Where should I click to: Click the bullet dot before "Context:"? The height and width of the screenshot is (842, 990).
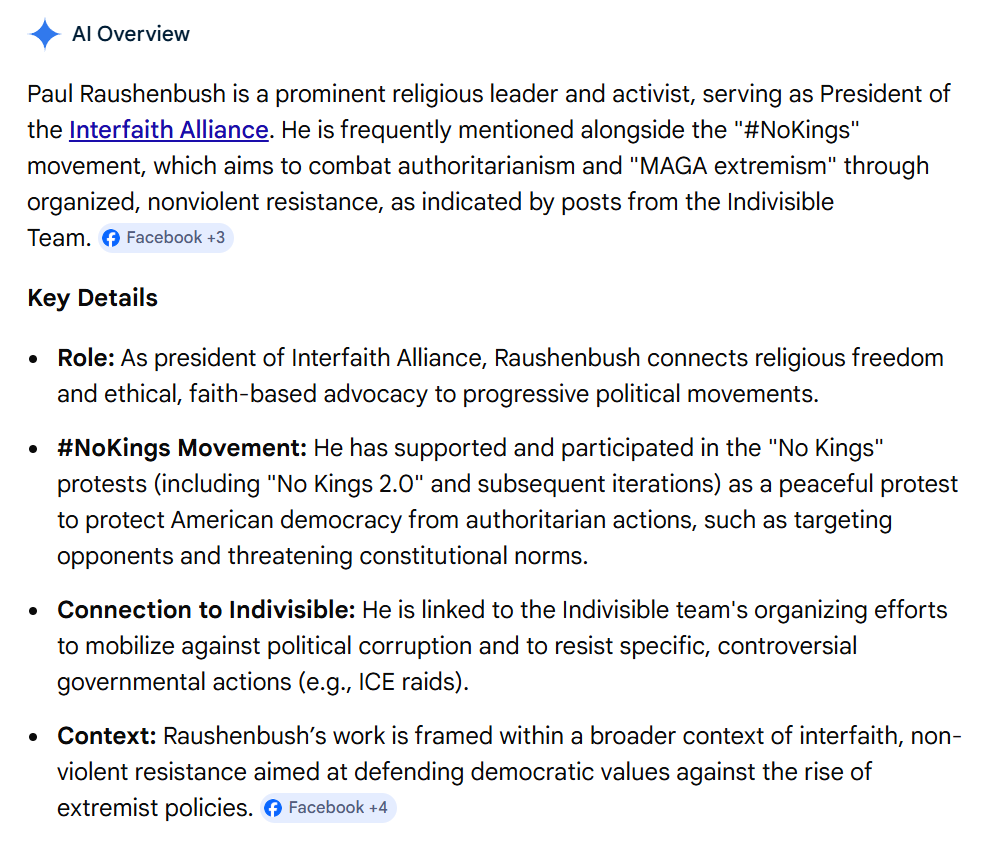point(35,738)
